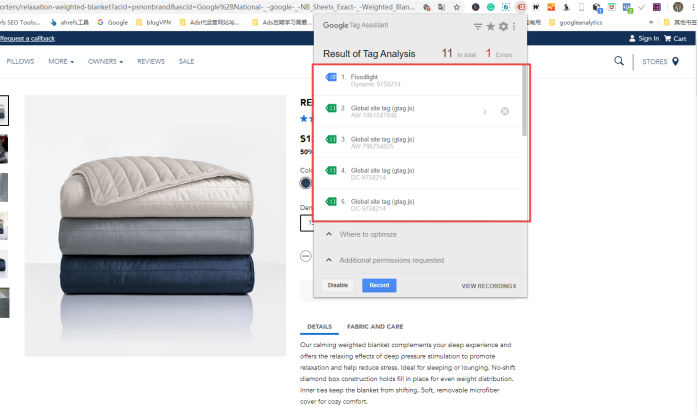Click the star icon in Tag Assistant header

pyautogui.click(x=490, y=27)
